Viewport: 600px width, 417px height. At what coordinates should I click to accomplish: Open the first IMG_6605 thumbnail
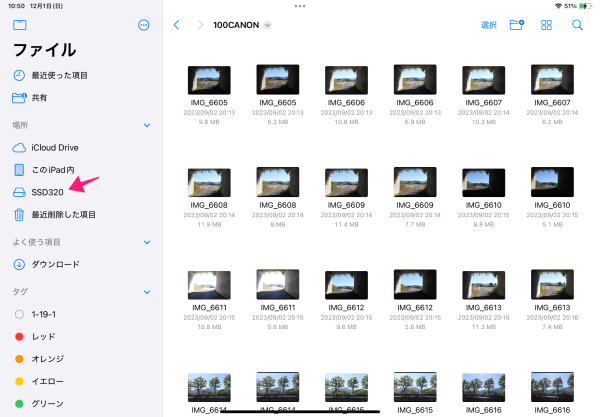pos(209,80)
